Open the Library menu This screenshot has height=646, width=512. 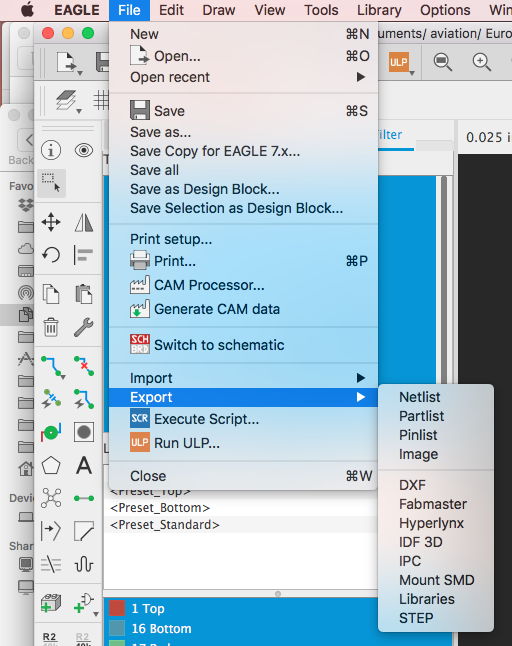(x=379, y=10)
